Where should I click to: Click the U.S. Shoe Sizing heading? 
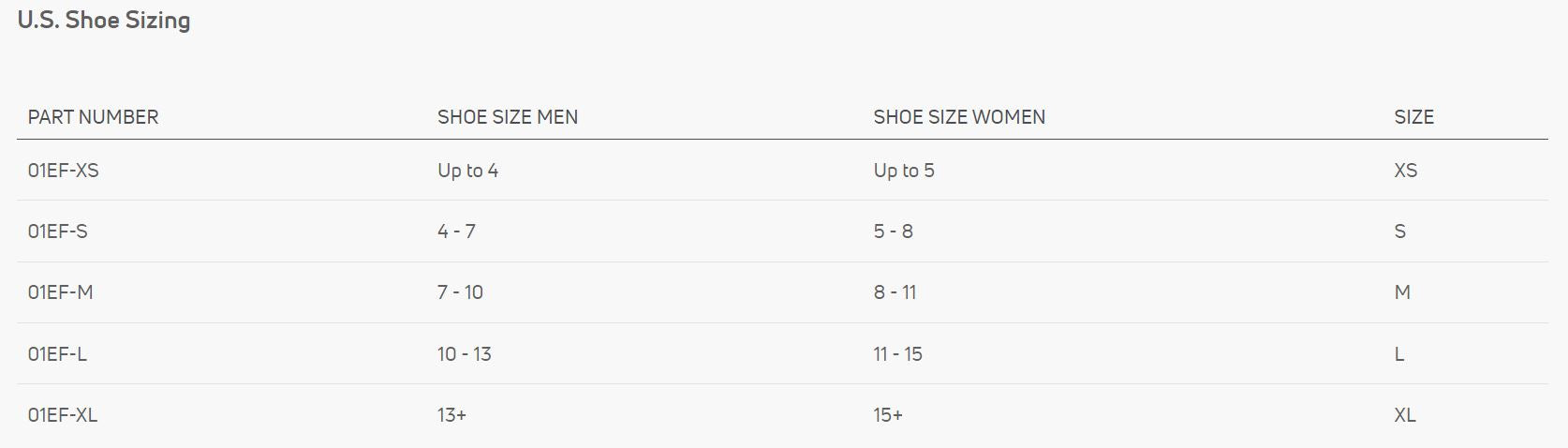[x=104, y=21]
